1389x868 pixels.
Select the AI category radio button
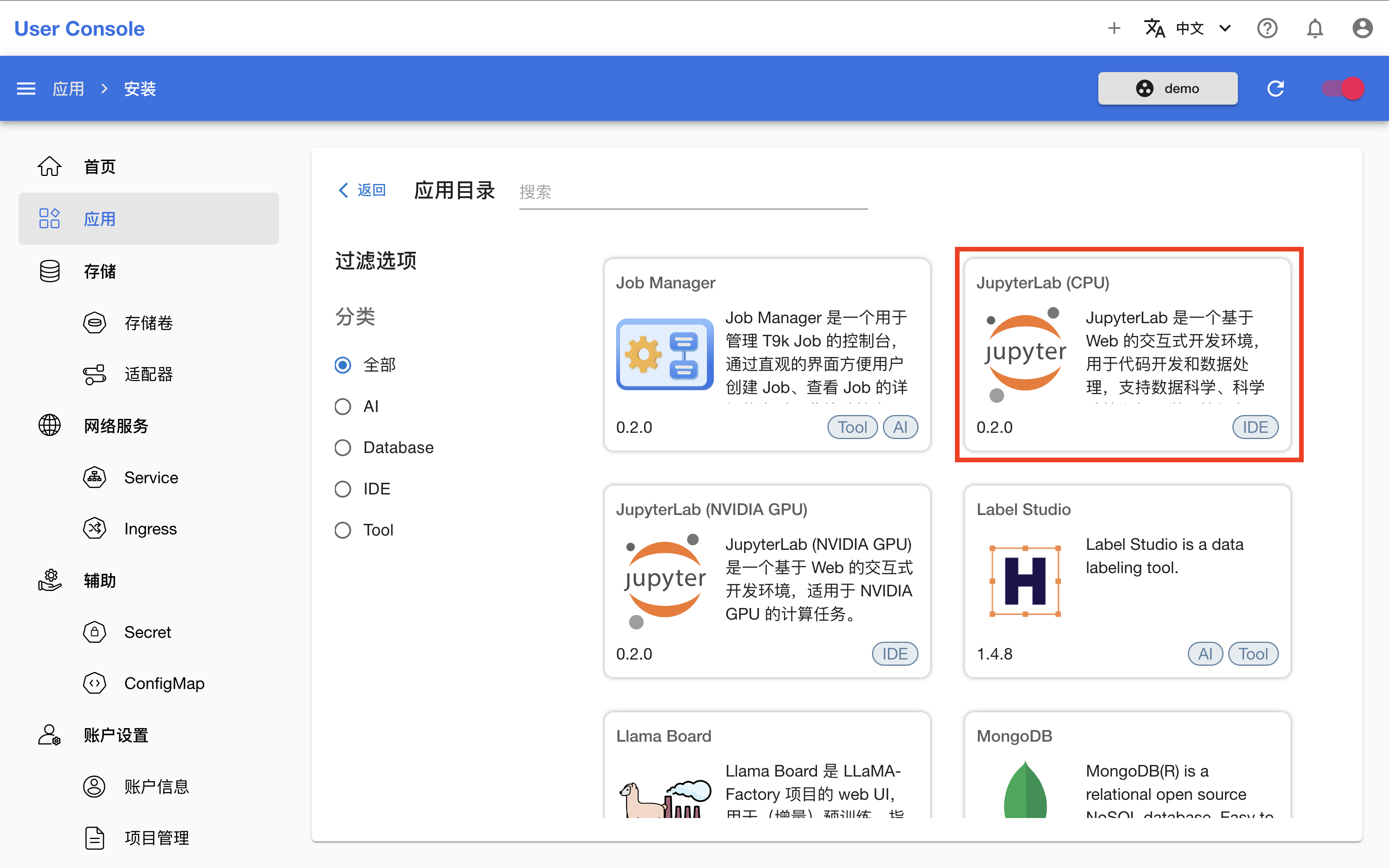click(x=343, y=406)
